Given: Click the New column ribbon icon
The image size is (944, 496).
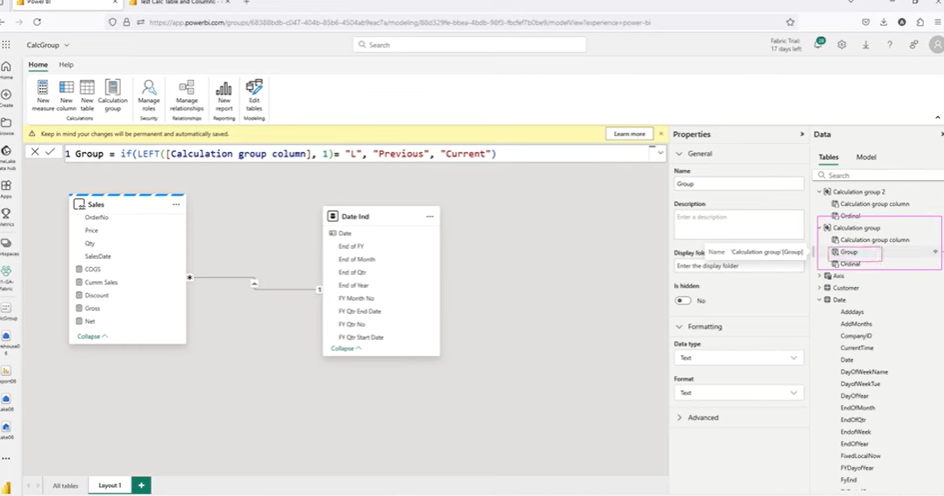Looking at the screenshot, I should [x=66, y=95].
